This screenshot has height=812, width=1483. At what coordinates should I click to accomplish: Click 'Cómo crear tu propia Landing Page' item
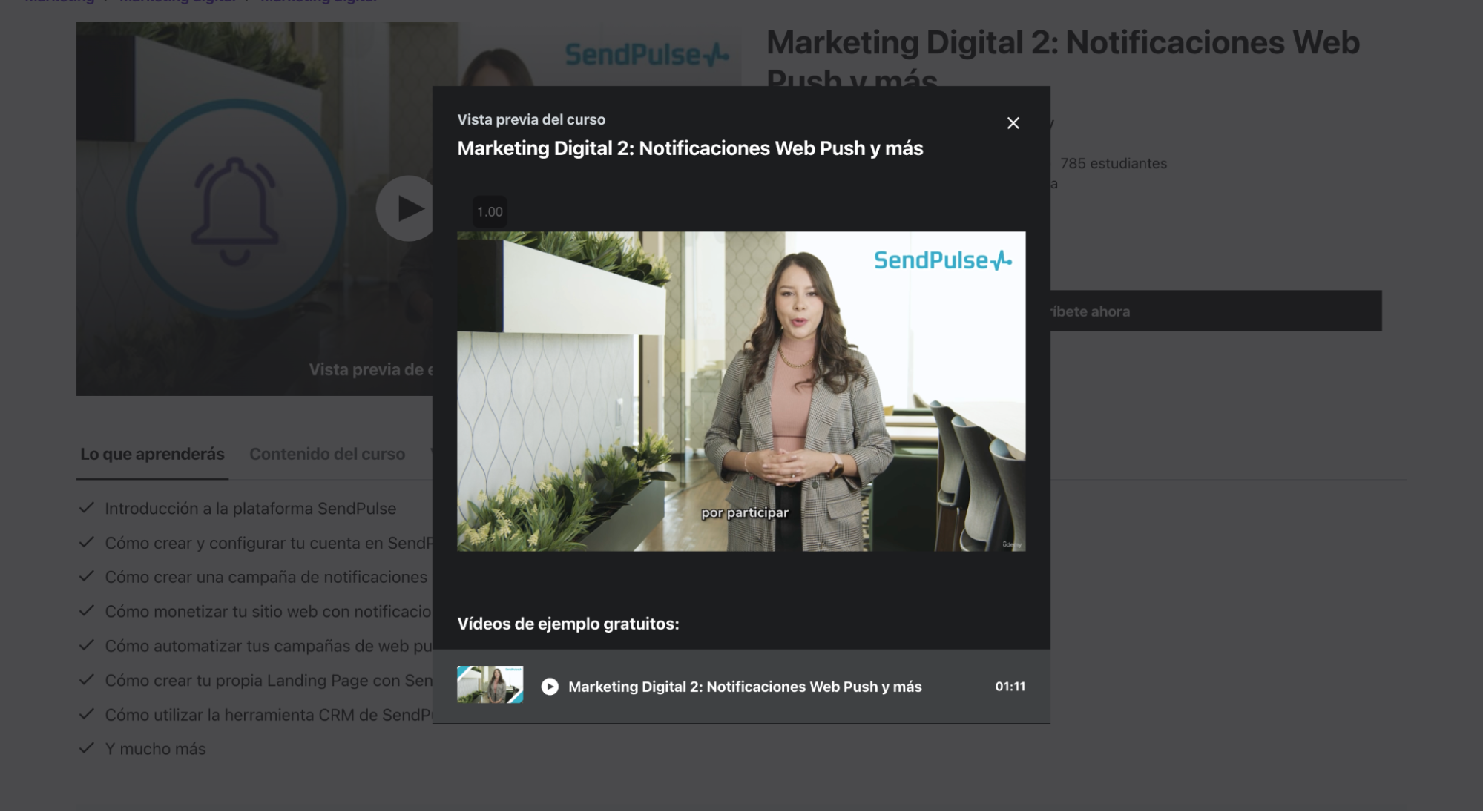click(x=269, y=681)
